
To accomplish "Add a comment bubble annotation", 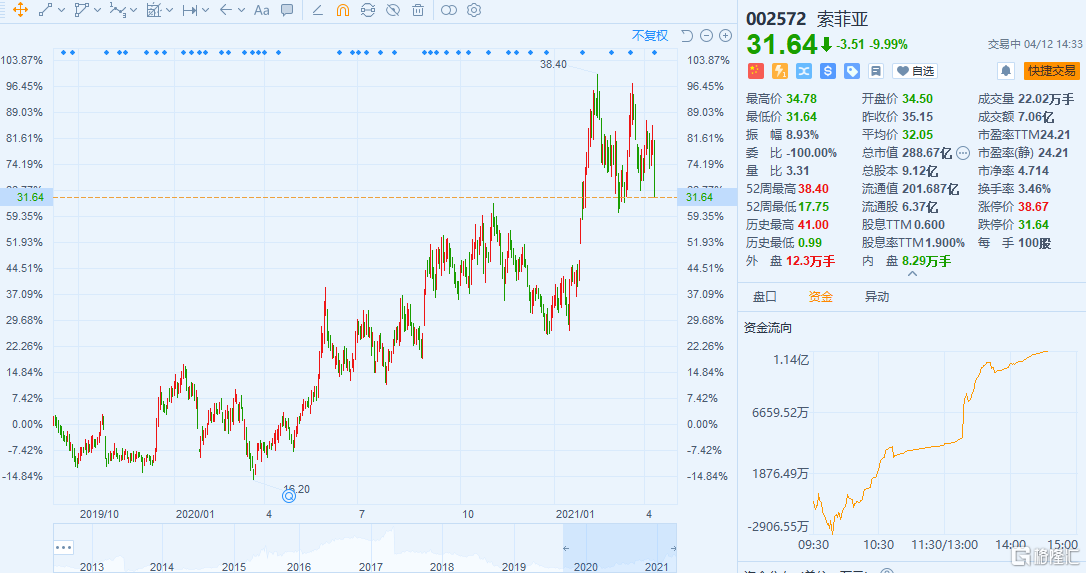I will point(287,10).
